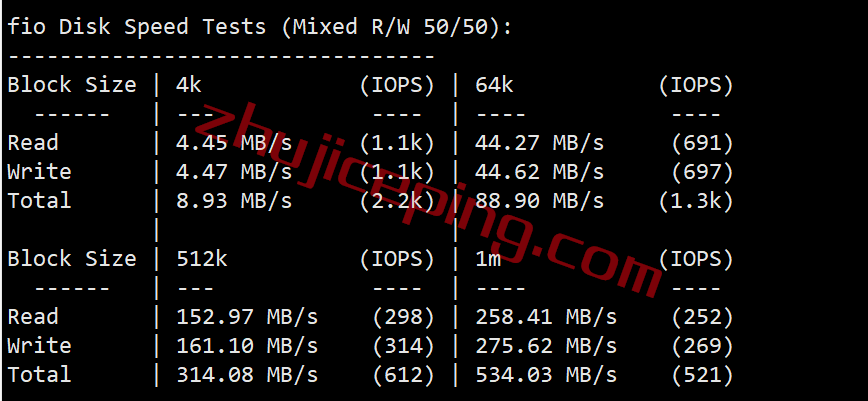
Task: Click the 512k write speed 161.10 MB/s
Action: point(247,346)
